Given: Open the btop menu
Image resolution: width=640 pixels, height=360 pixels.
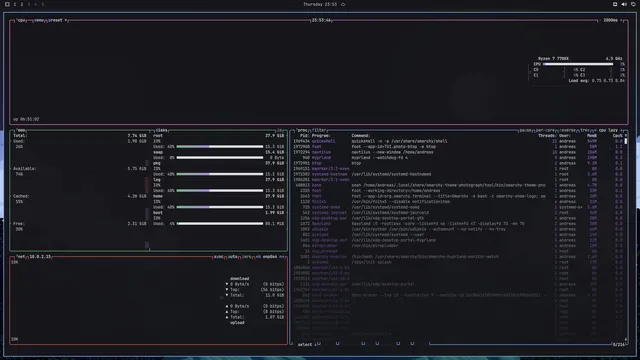Looking at the screenshot, I should [39, 20].
